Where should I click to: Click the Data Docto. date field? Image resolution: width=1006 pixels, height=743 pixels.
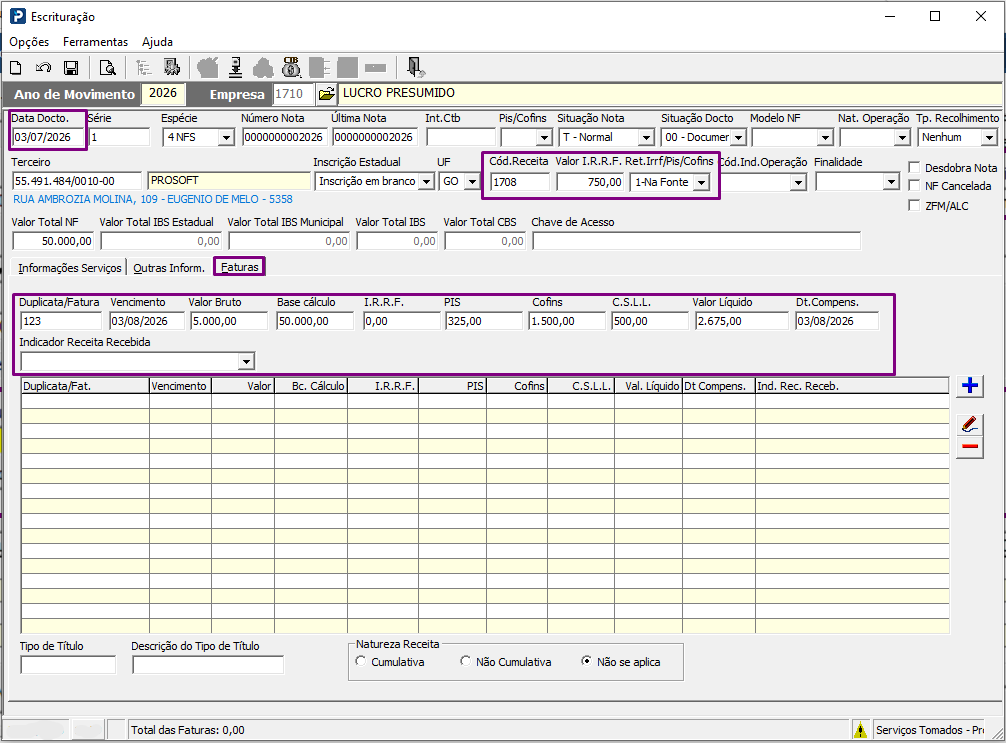[x=49, y=137]
